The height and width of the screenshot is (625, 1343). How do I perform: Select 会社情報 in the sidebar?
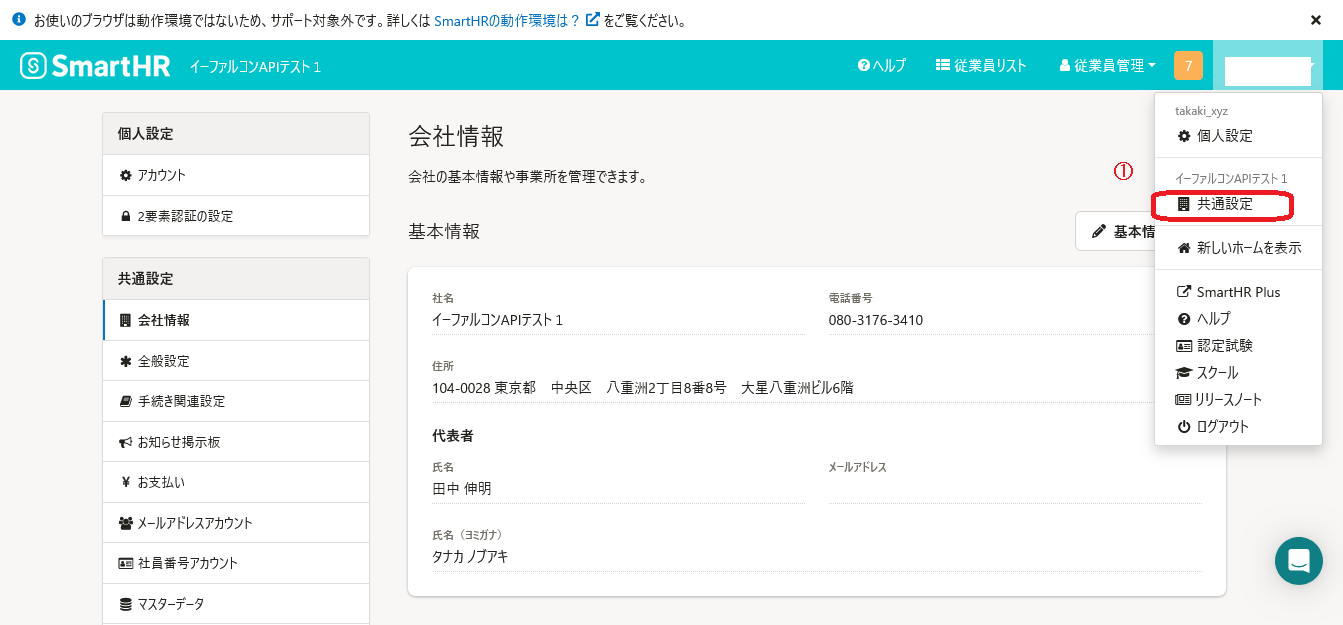(x=236, y=320)
